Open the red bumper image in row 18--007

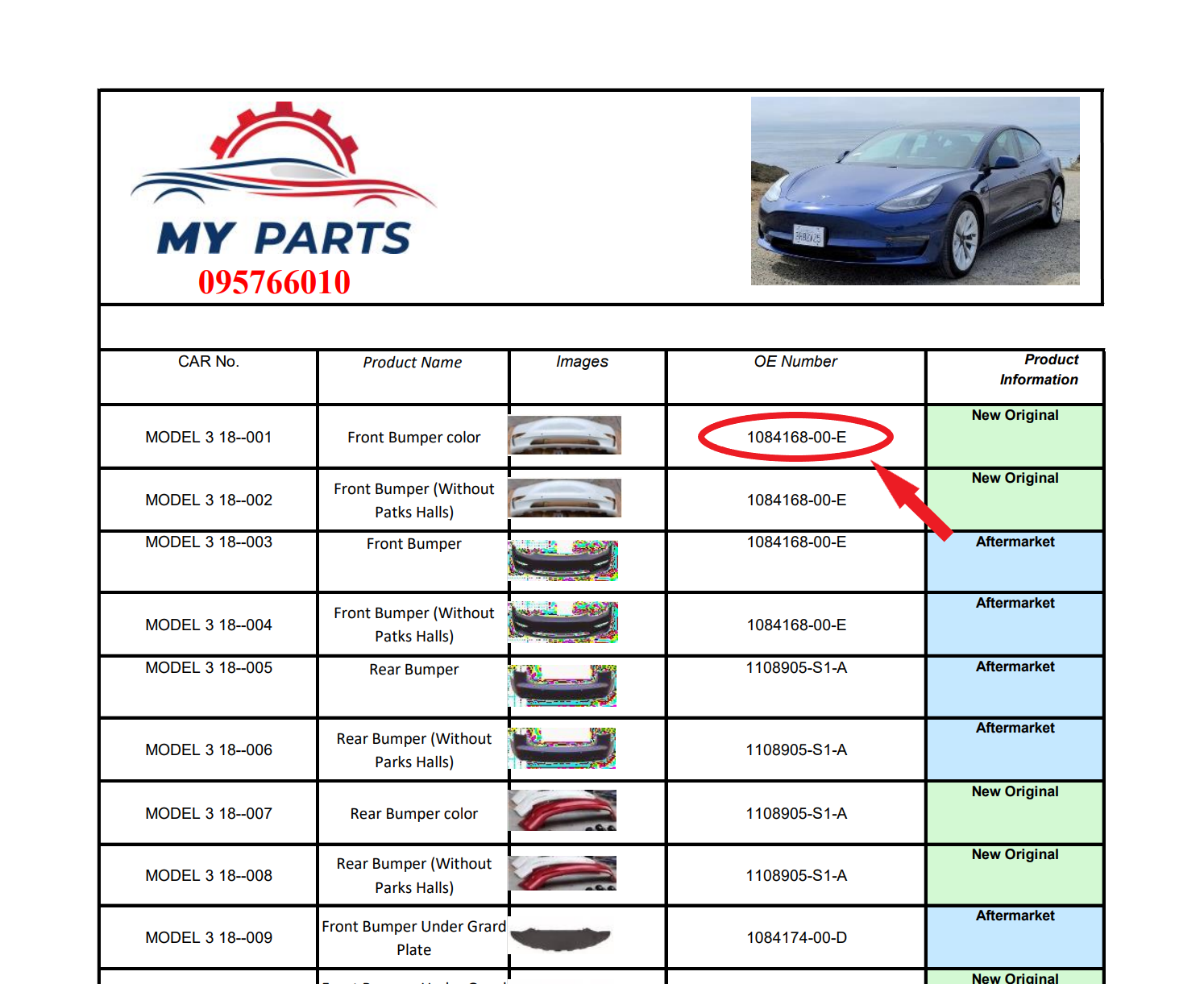pos(563,810)
